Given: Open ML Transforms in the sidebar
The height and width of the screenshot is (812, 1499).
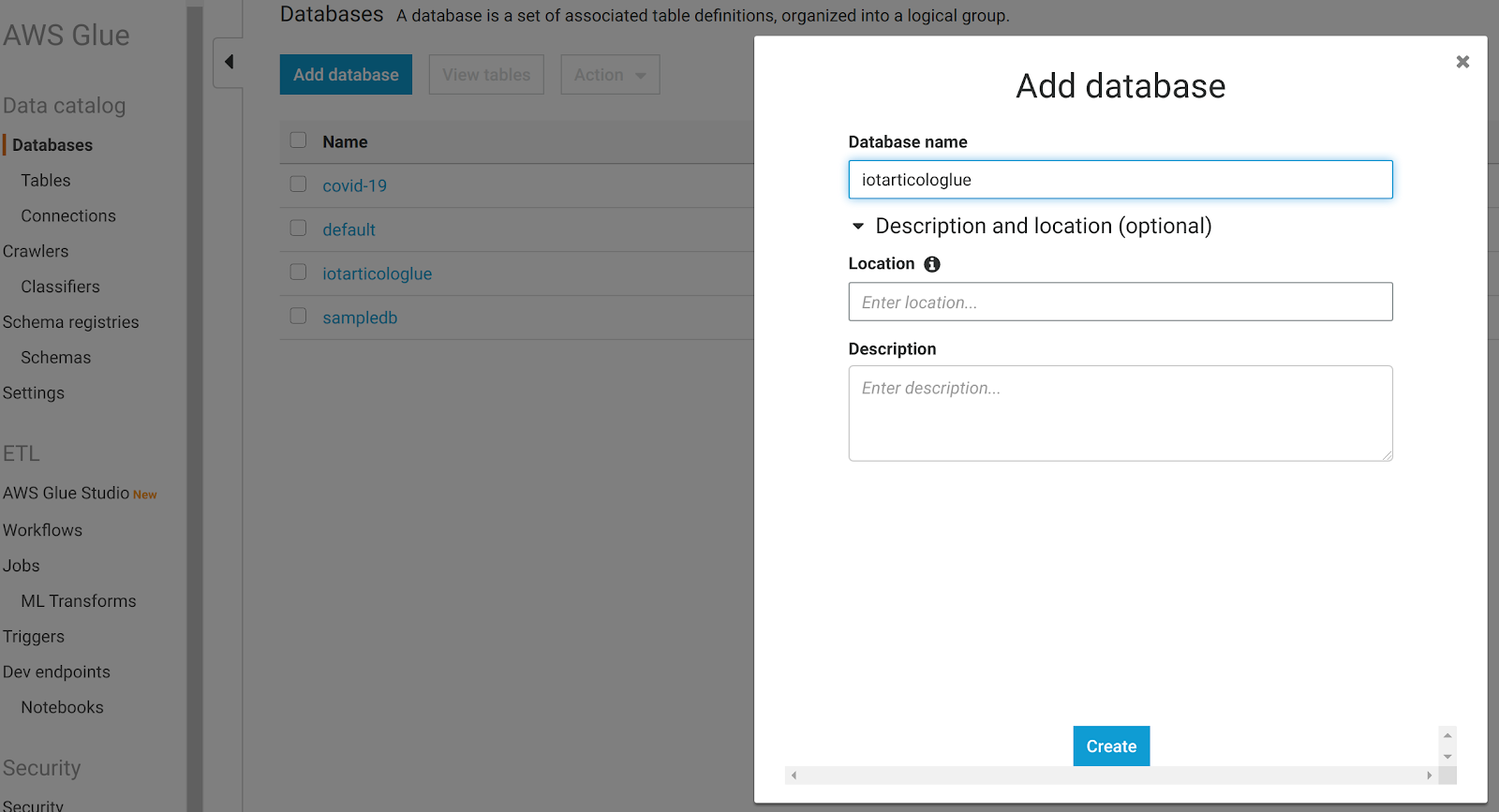Looking at the screenshot, I should (79, 602).
